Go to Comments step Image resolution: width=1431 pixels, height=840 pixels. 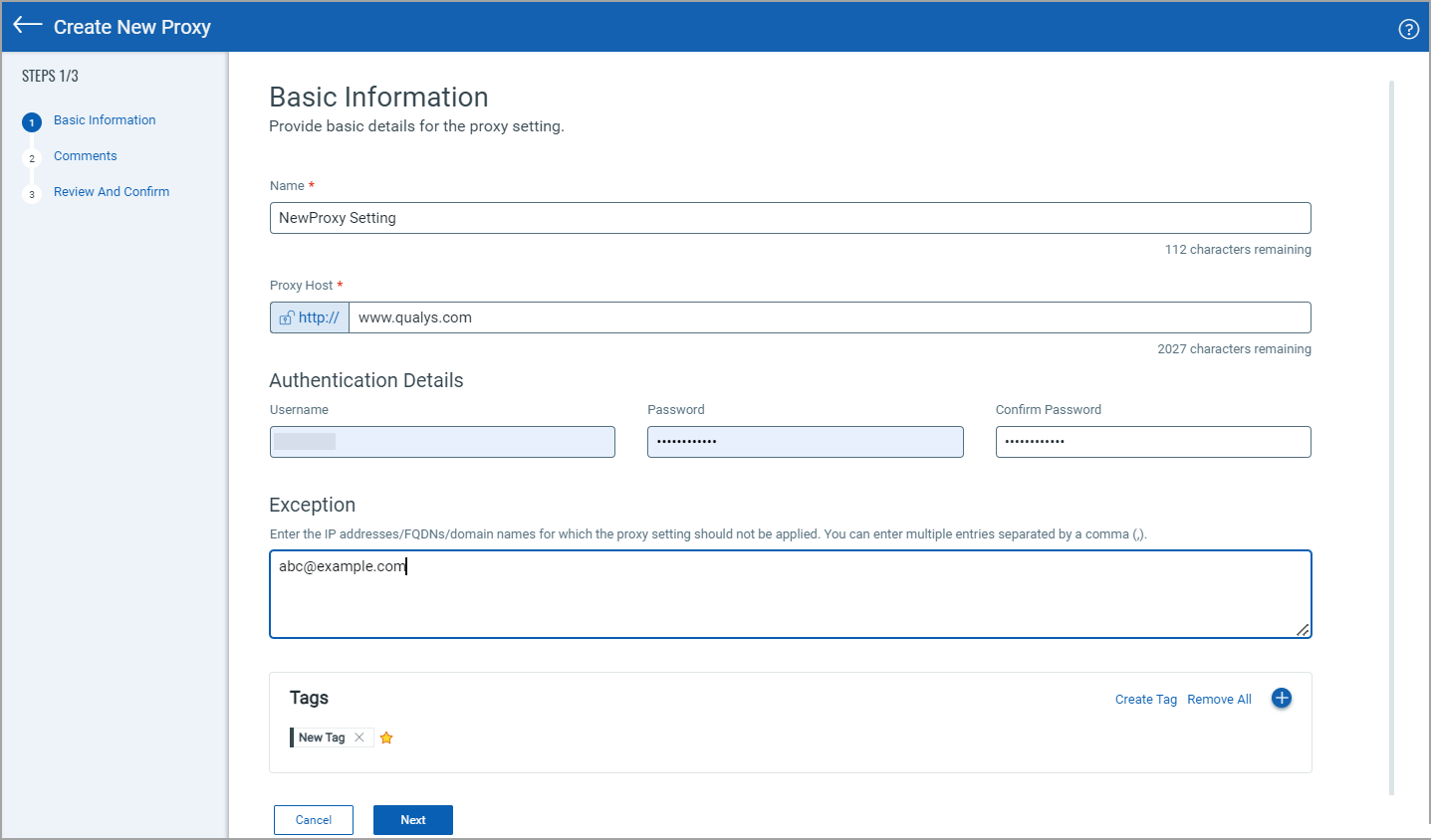86,156
